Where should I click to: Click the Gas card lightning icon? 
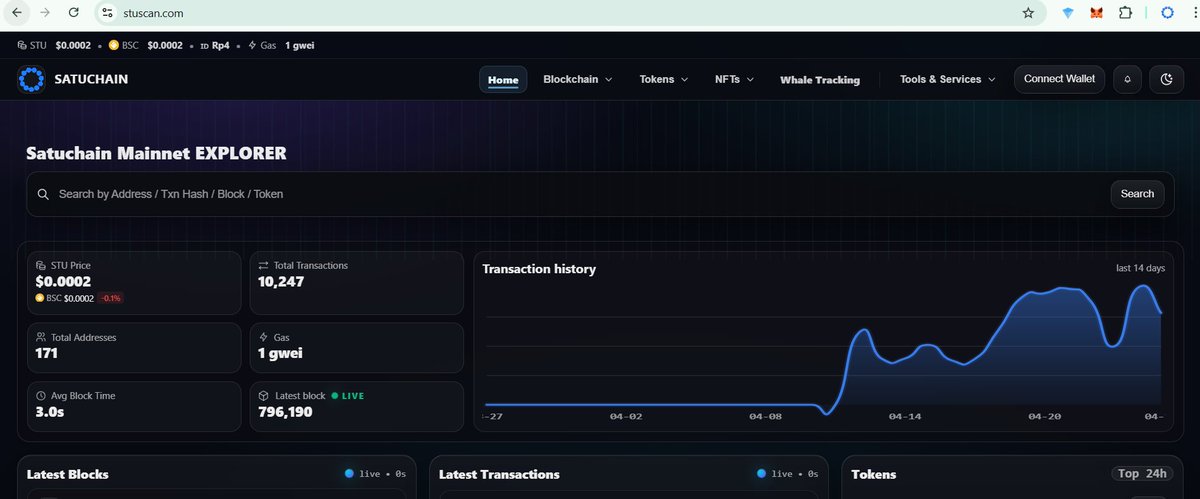coord(263,338)
